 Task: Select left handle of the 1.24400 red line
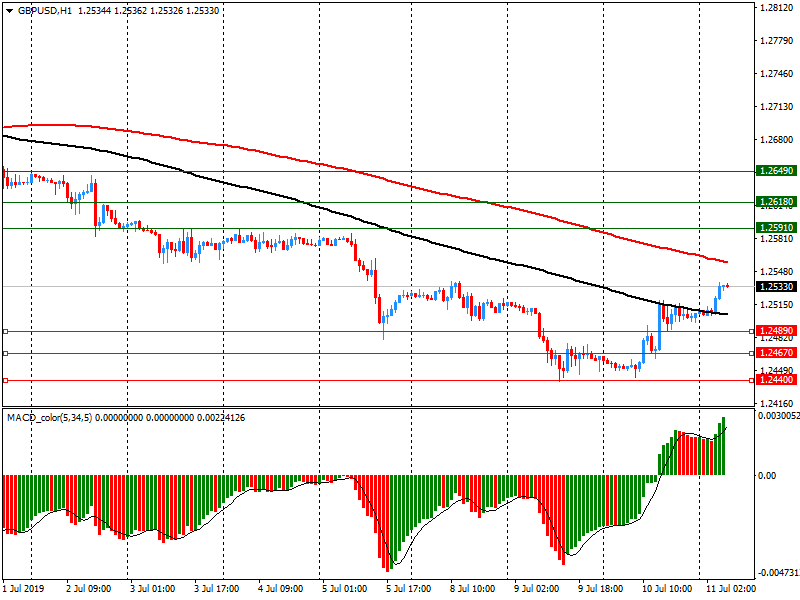6,381
